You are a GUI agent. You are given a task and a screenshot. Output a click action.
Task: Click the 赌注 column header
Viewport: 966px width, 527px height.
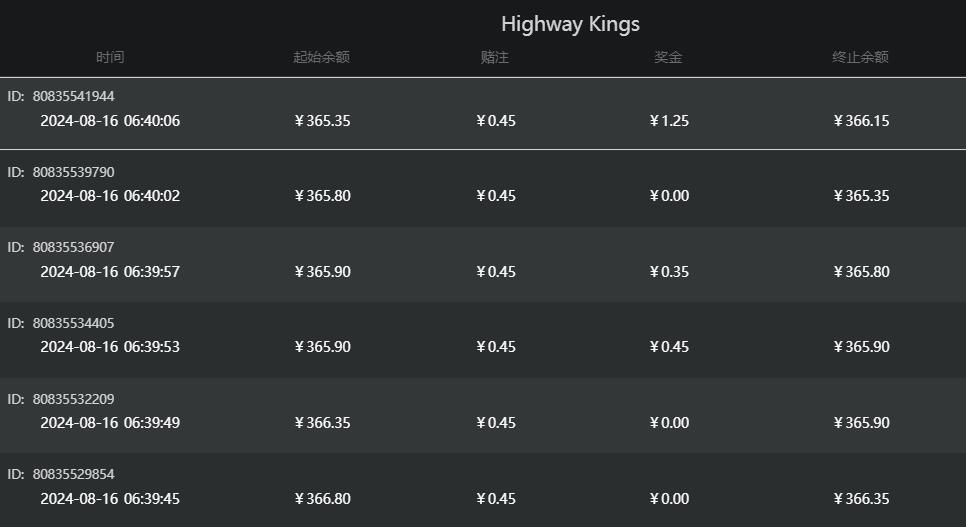click(x=495, y=58)
